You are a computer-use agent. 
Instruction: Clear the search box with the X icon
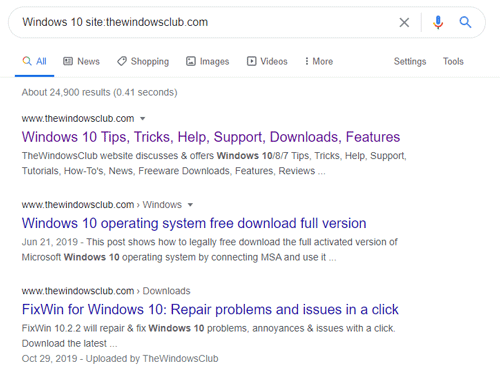[404, 23]
